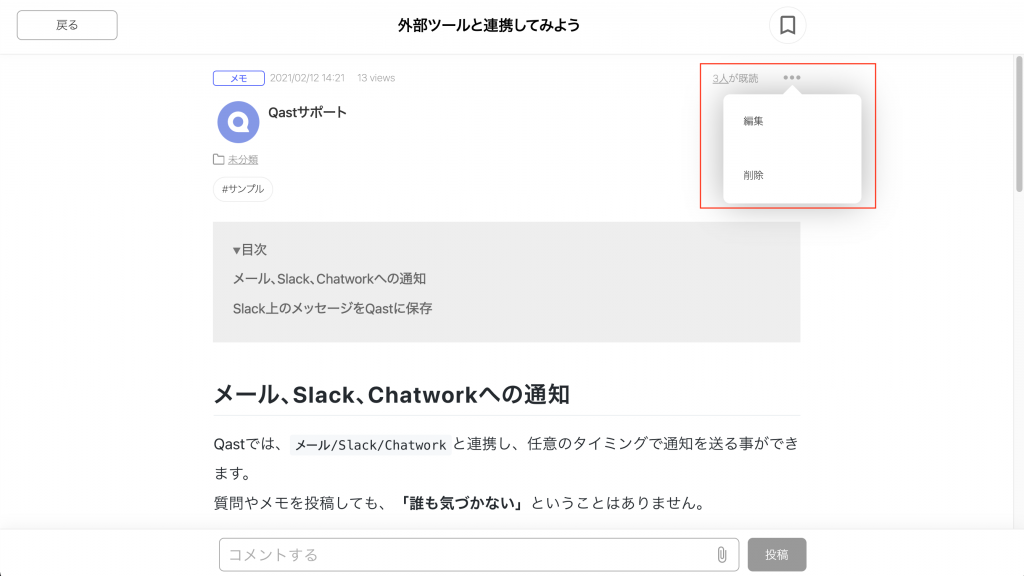Open the 未分類 category link
The height and width of the screenshot is (576, 1024).
(x=242, y=159)
